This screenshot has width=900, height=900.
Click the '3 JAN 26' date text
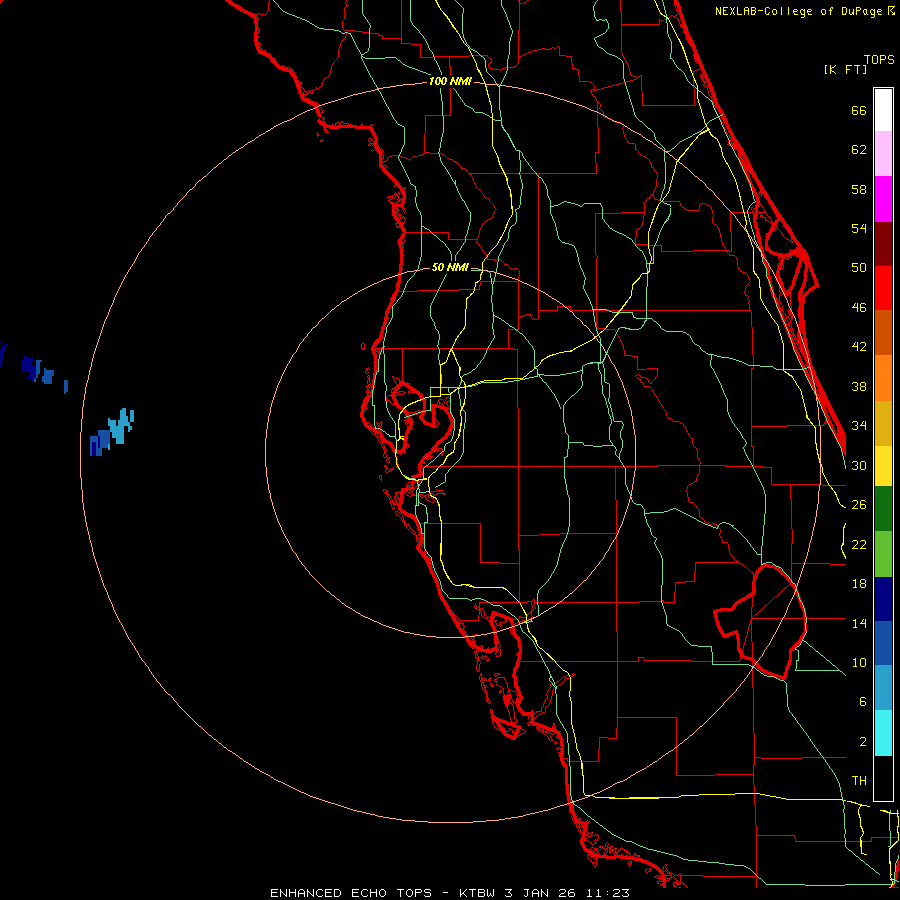[x=541, y=893]
